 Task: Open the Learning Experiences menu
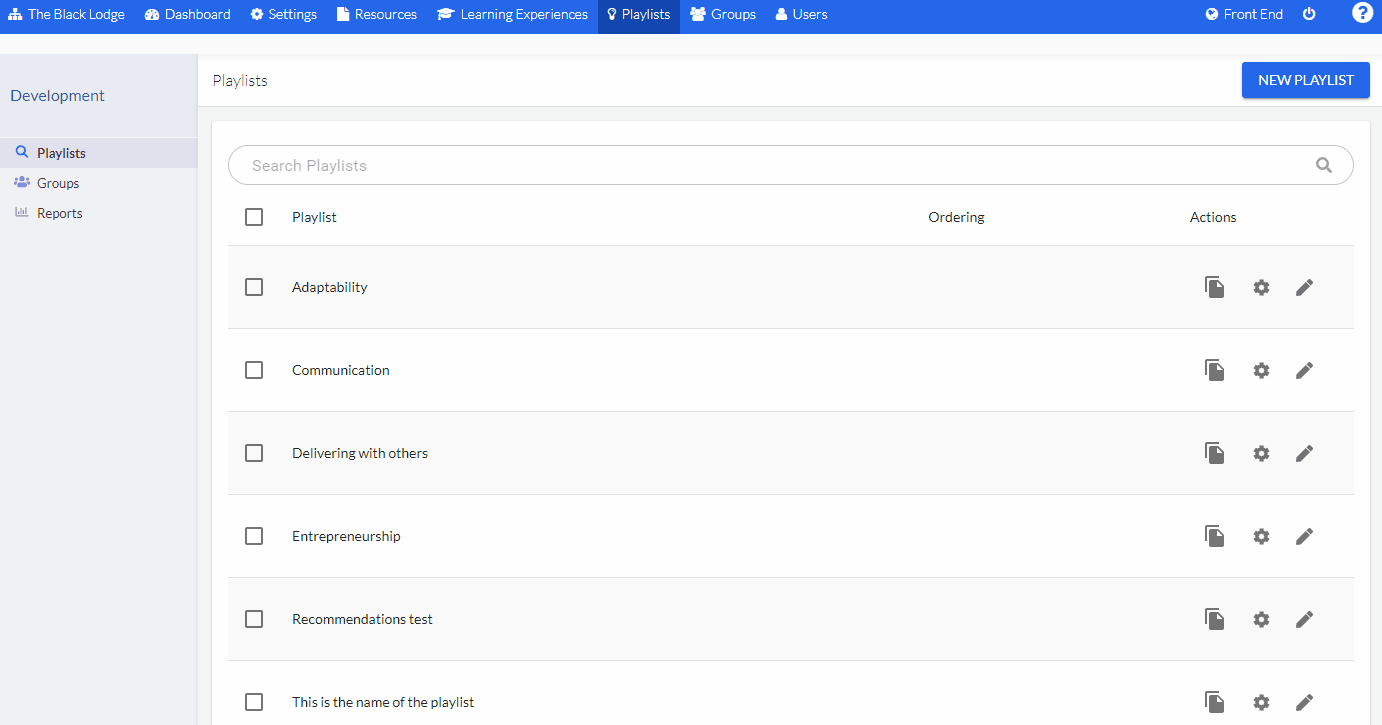[x=512, y=14]
